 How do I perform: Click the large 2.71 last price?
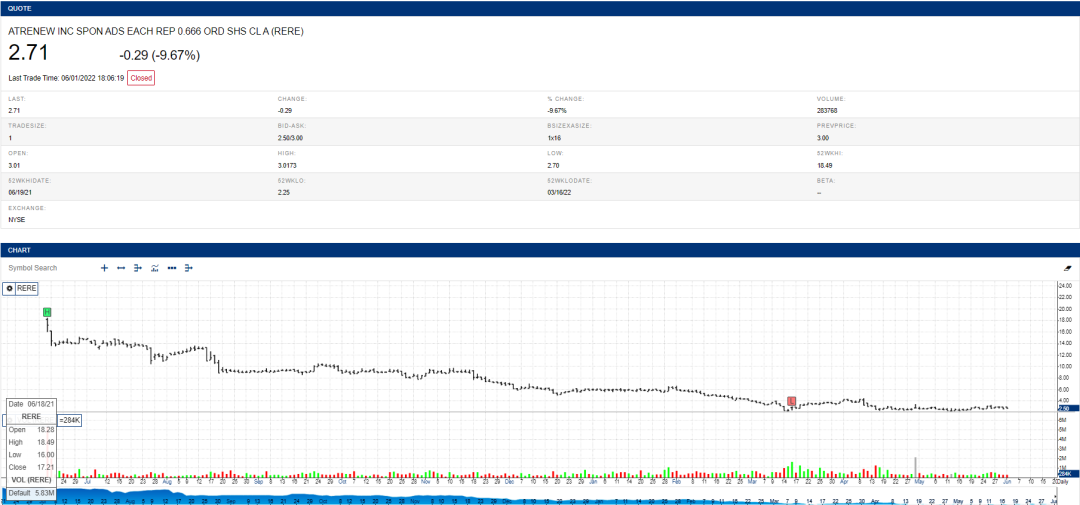tap(28, 53)
